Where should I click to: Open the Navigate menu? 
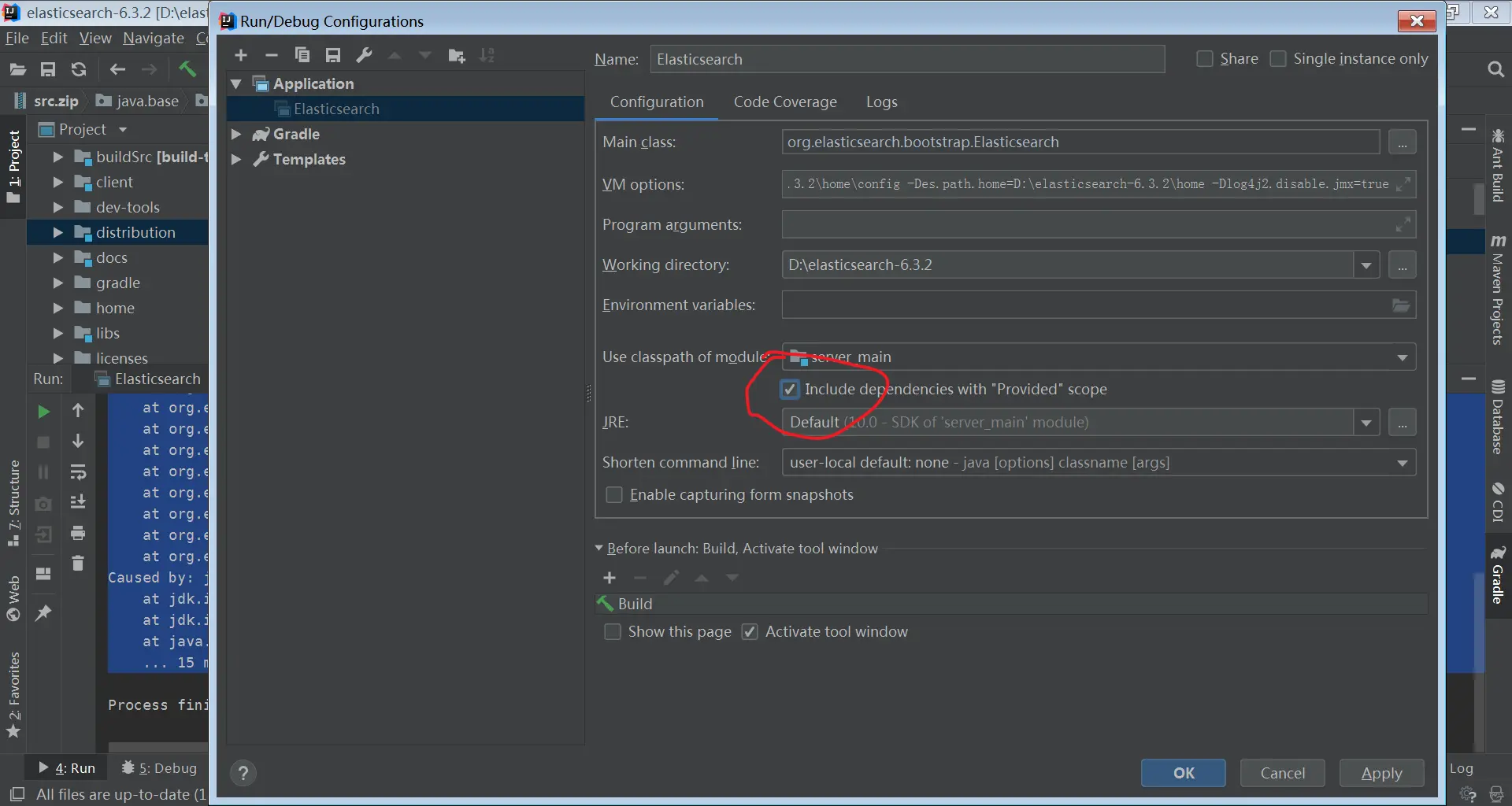coord(154,38)
